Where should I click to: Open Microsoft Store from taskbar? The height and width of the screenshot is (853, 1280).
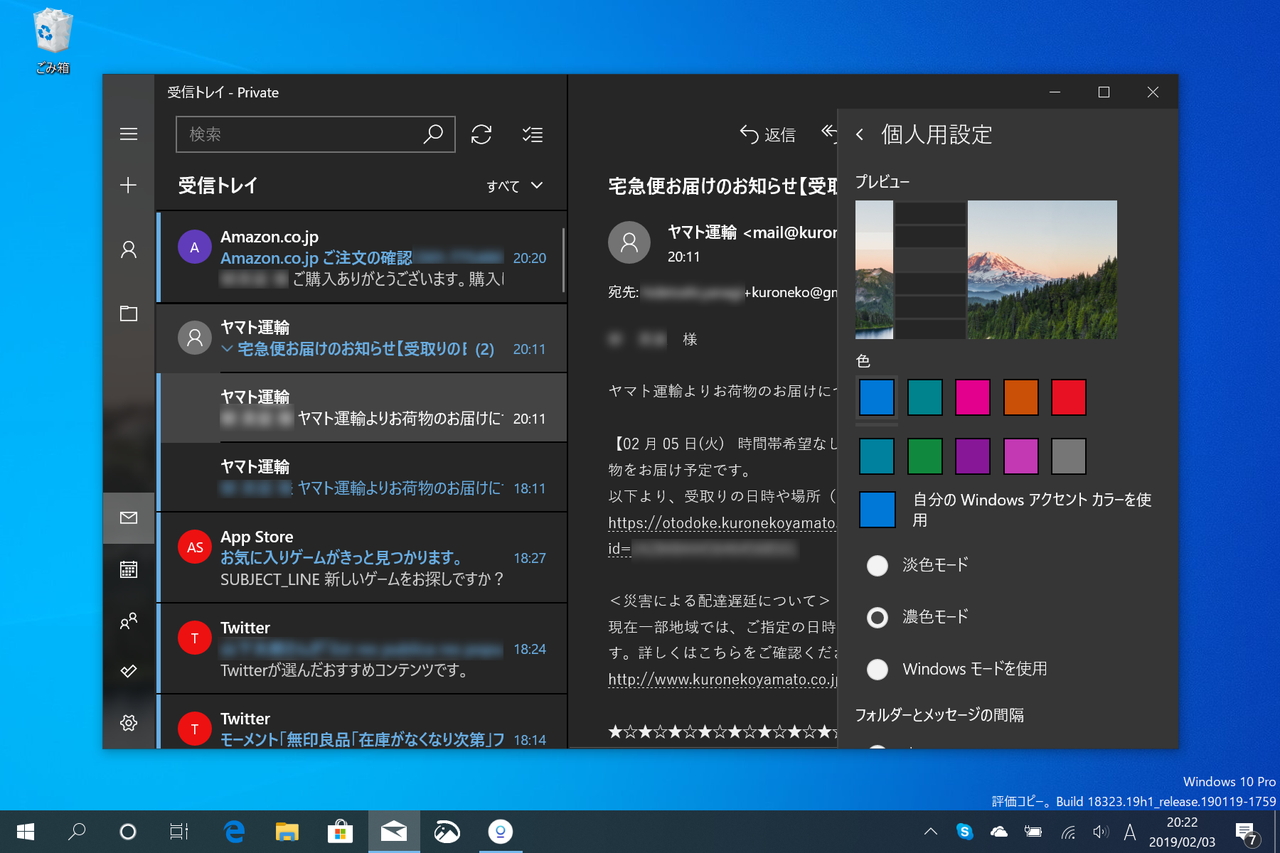coord(340,831)
